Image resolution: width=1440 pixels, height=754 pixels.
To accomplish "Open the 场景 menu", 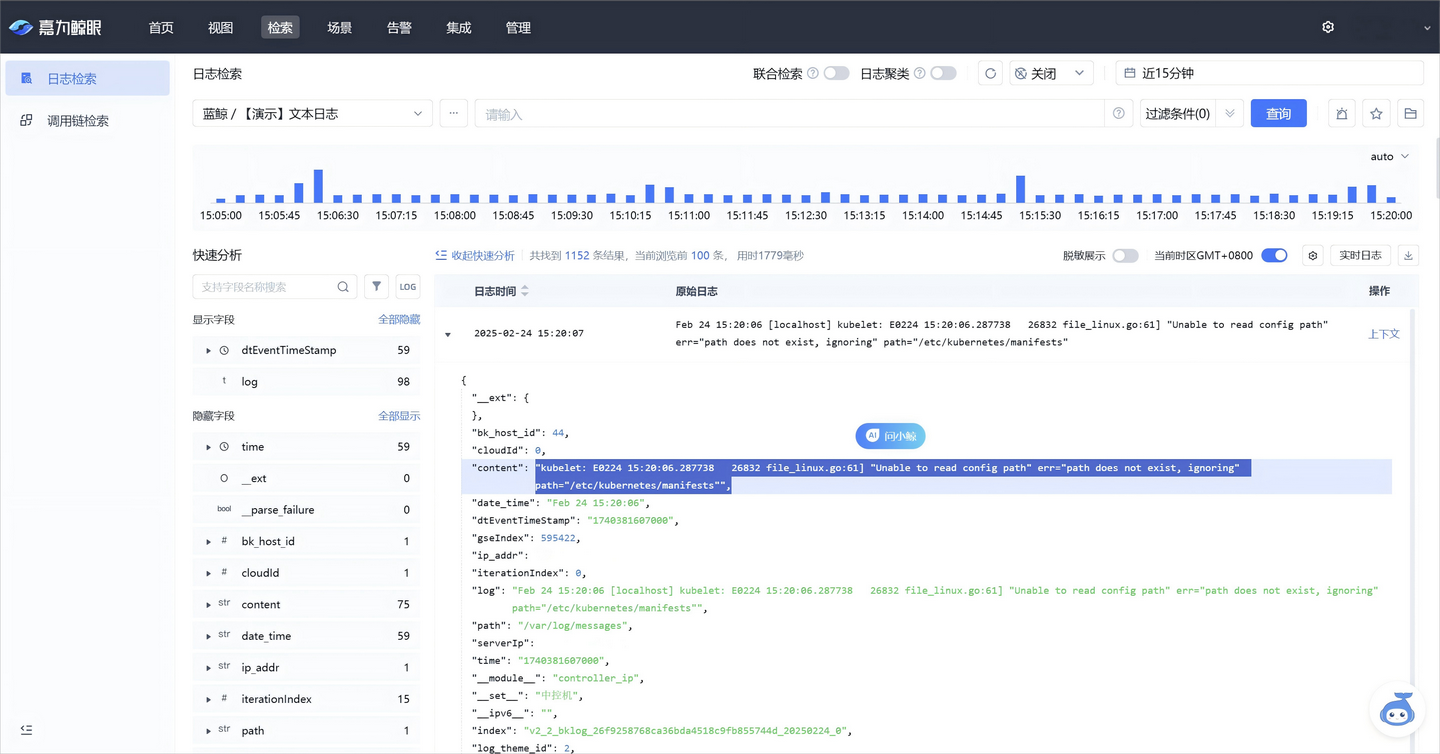I will tap(339, 28).
